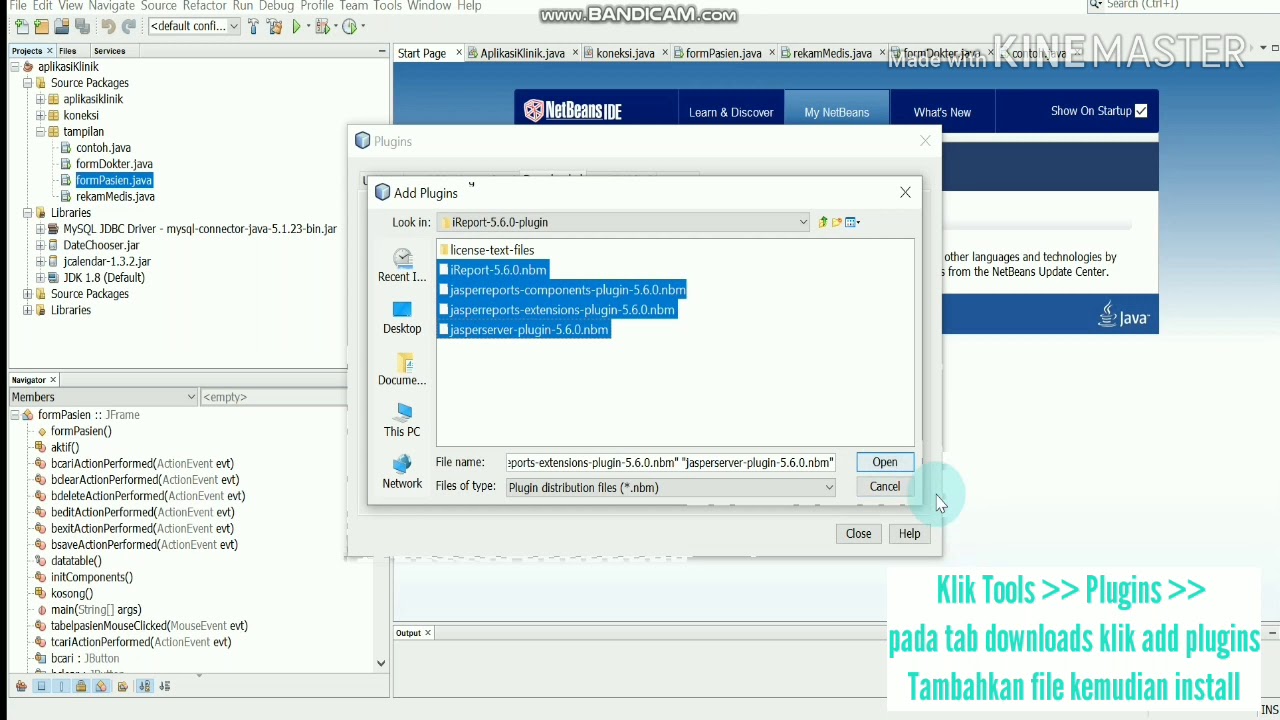
Task: Click Undo icon in main toolbar
Action: (x=108, y=27)
